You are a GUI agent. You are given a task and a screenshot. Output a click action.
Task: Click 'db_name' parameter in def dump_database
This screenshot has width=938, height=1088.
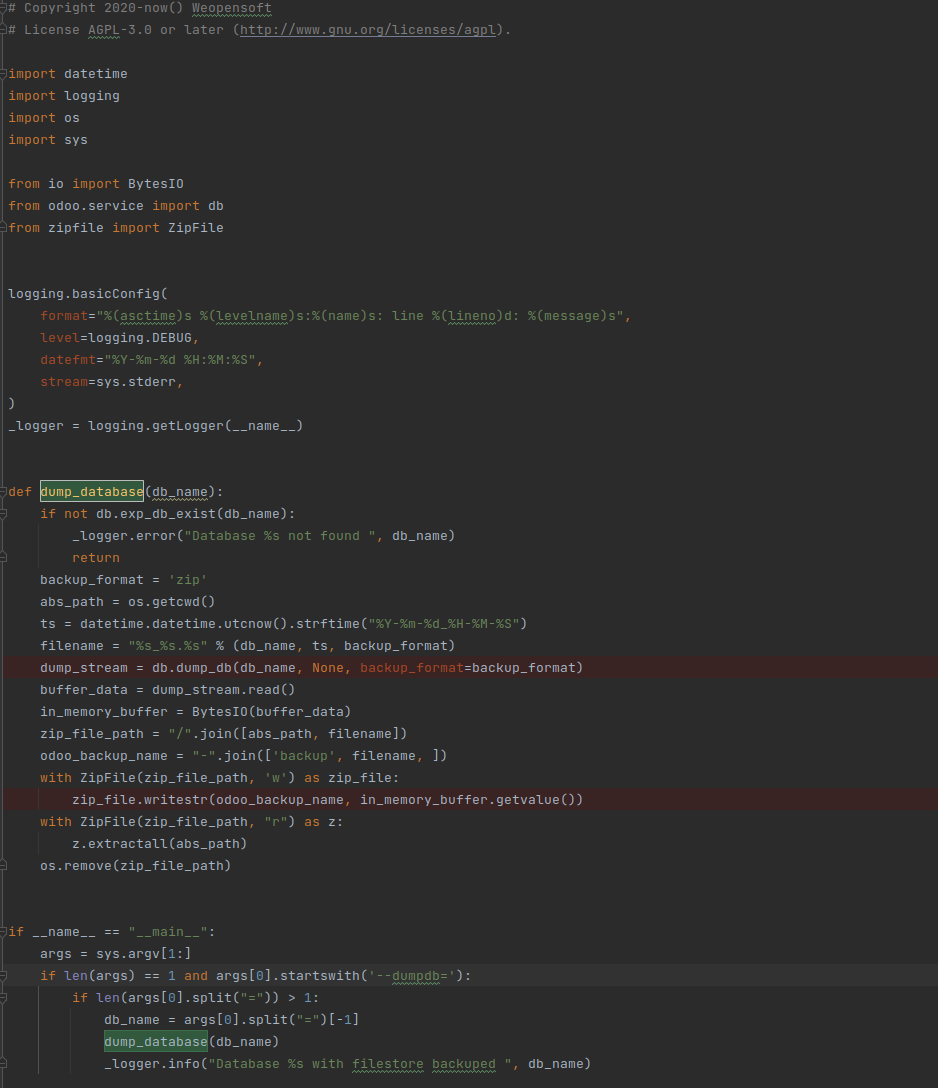(x=180, y=492)
